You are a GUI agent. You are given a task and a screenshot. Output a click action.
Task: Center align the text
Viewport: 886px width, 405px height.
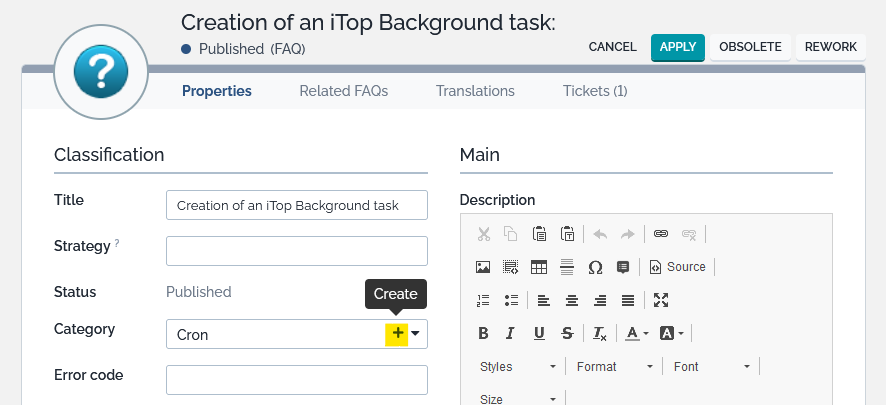click(572, 301)
